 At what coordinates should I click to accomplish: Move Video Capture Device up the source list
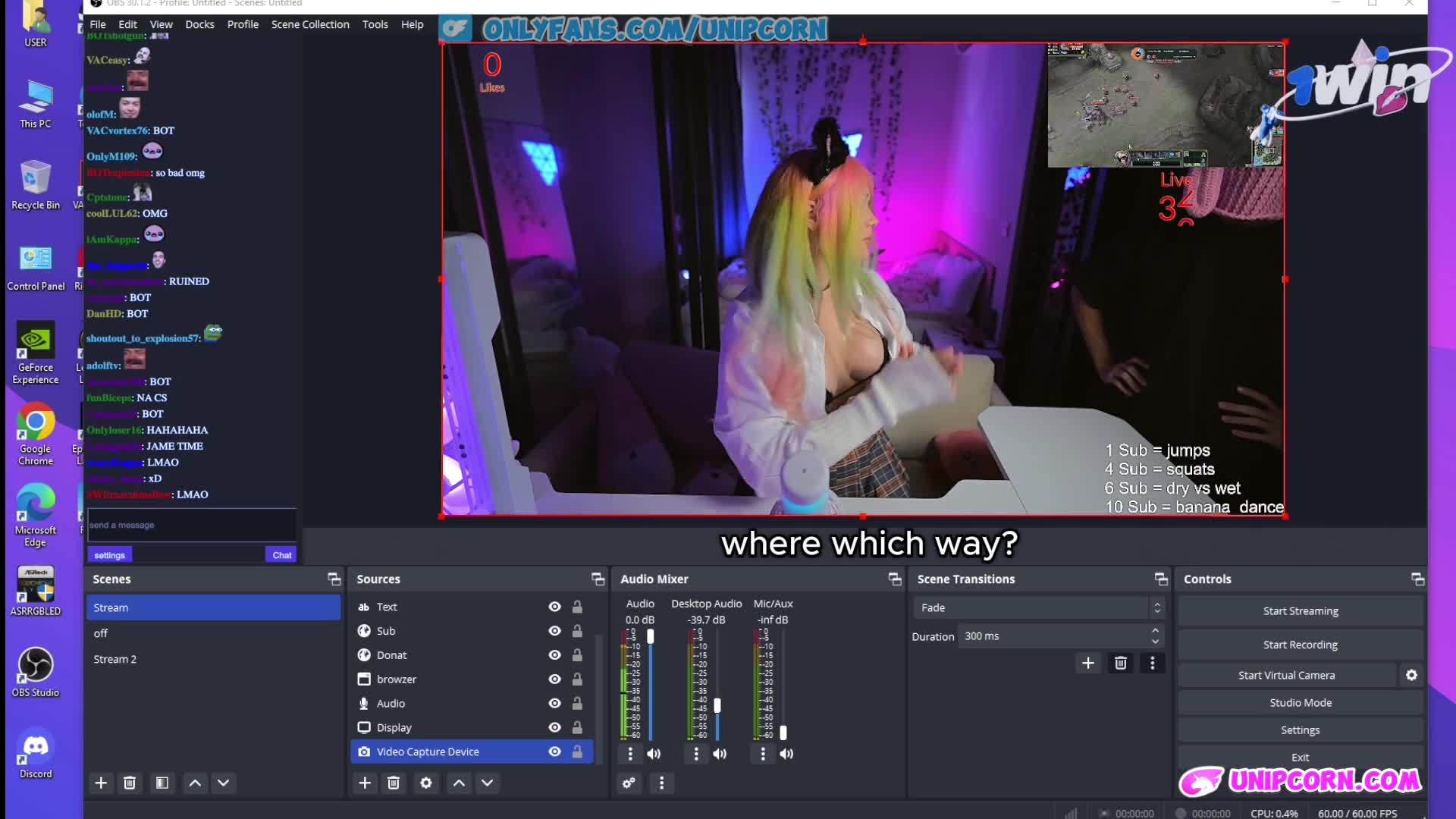click(x=458, y=783)
